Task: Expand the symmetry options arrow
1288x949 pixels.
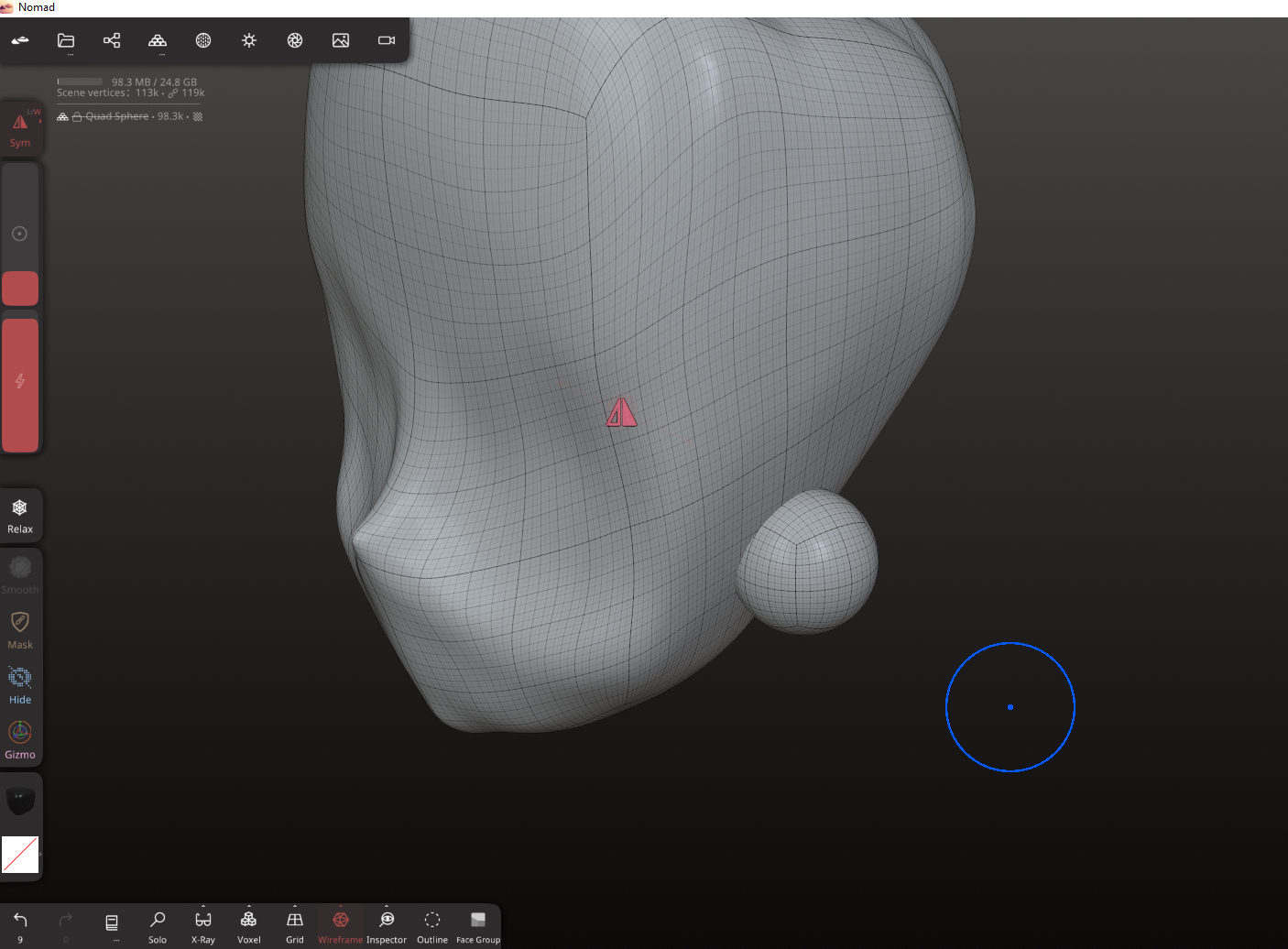Action: click(x=40, y=121)
